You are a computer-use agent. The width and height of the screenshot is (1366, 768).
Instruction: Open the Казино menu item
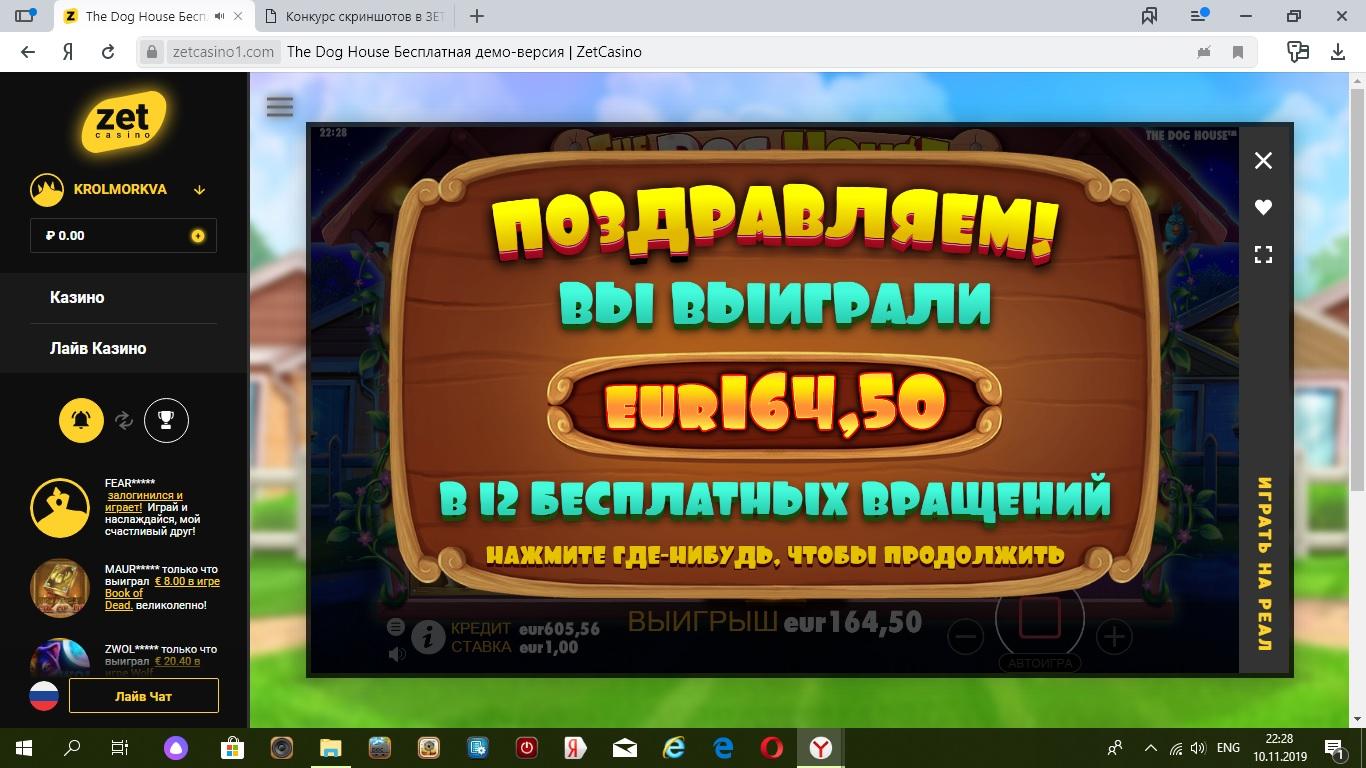pos(77,297)
